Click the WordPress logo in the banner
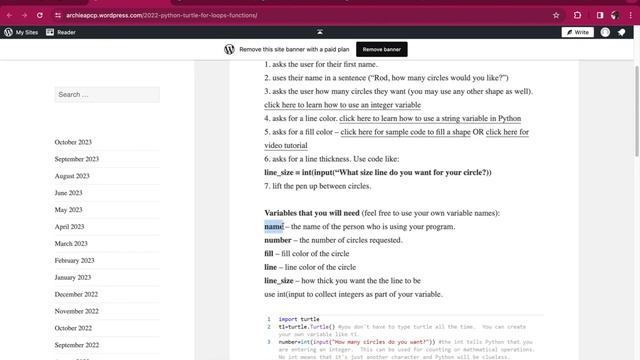 [229, 49]
